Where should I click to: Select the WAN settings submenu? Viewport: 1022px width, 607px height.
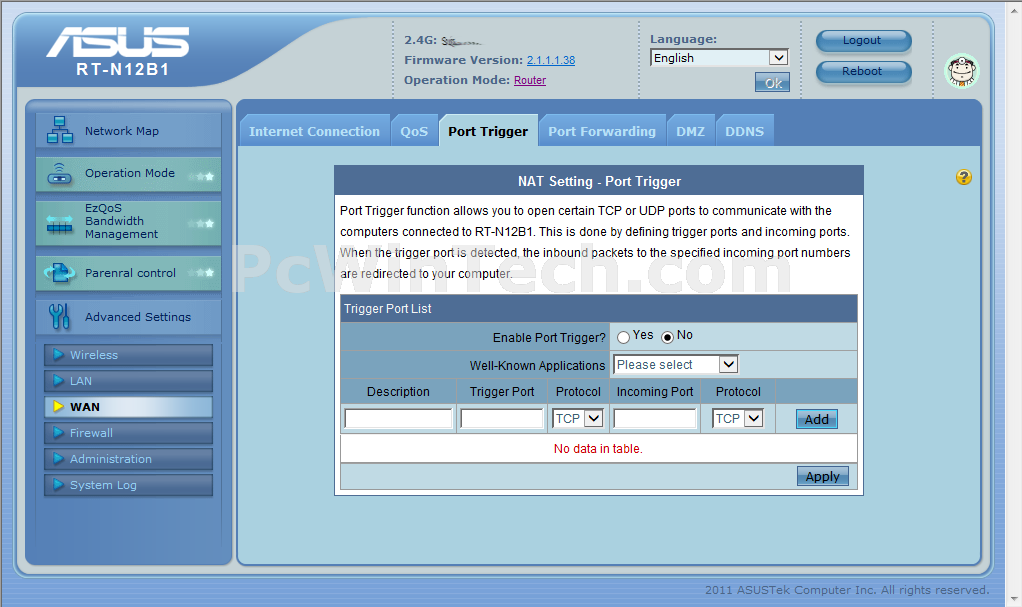coord(128,407)
